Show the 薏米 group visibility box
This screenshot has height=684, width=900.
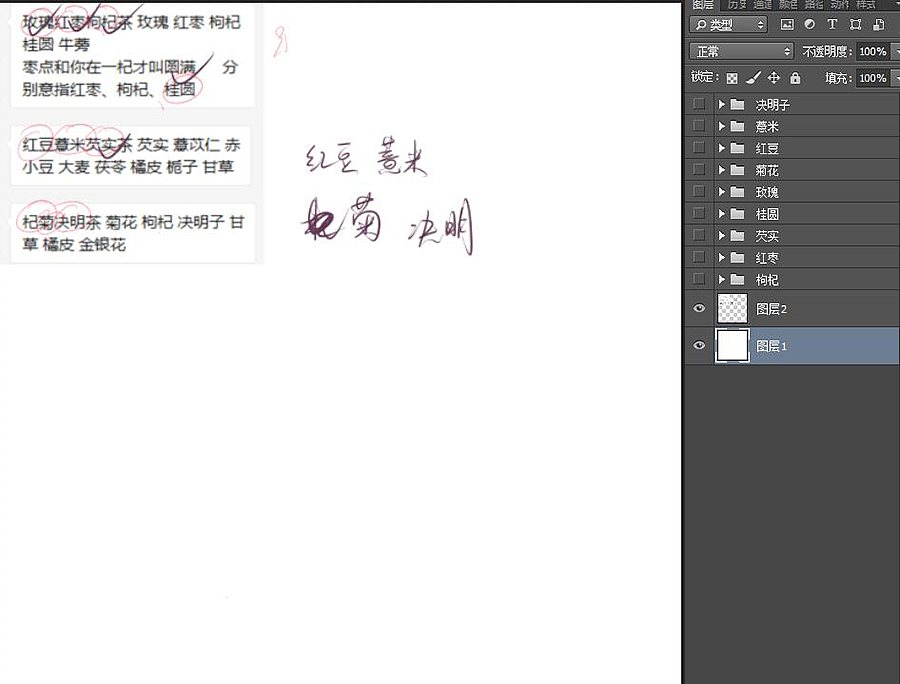pos(699,126)
